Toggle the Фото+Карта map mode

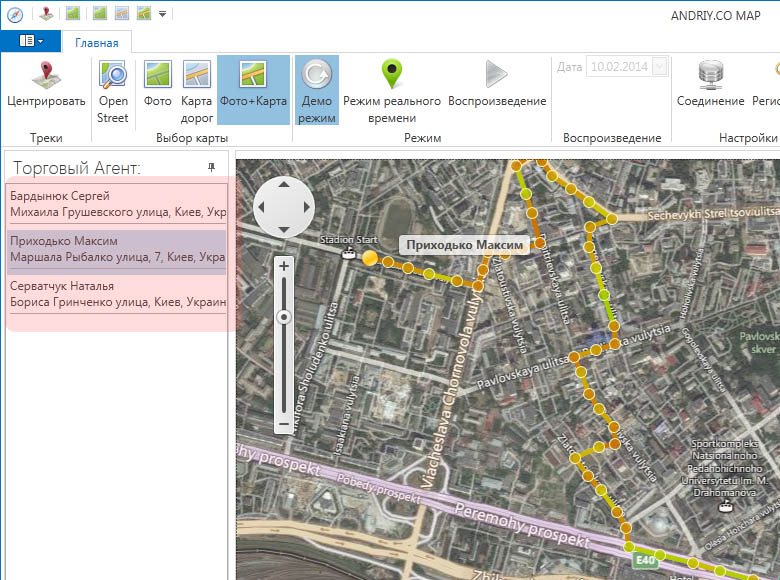[x=253, y=90]
